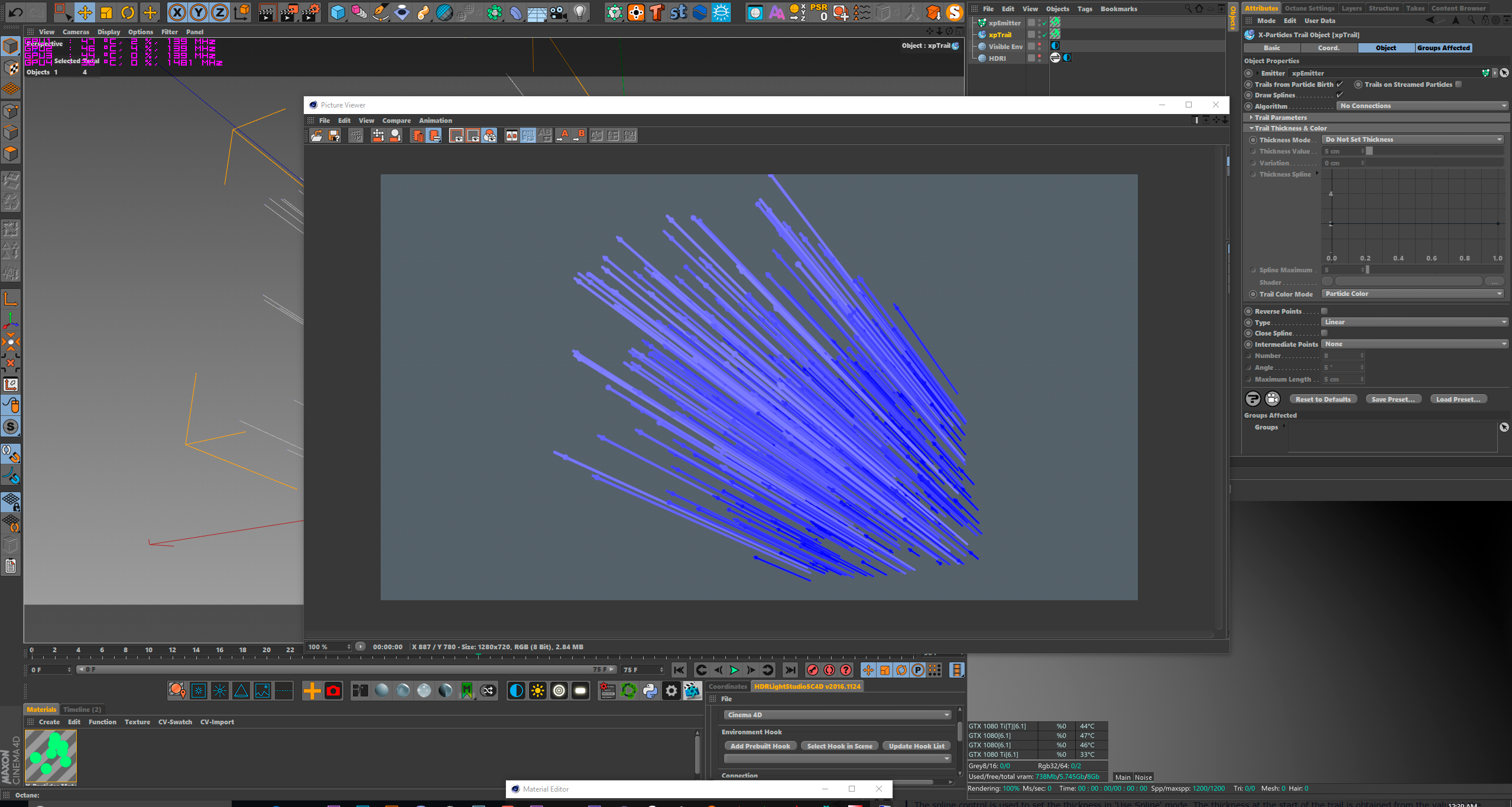
Task: Switch to the Groups Affected tab
Action: pos(1443,48)
